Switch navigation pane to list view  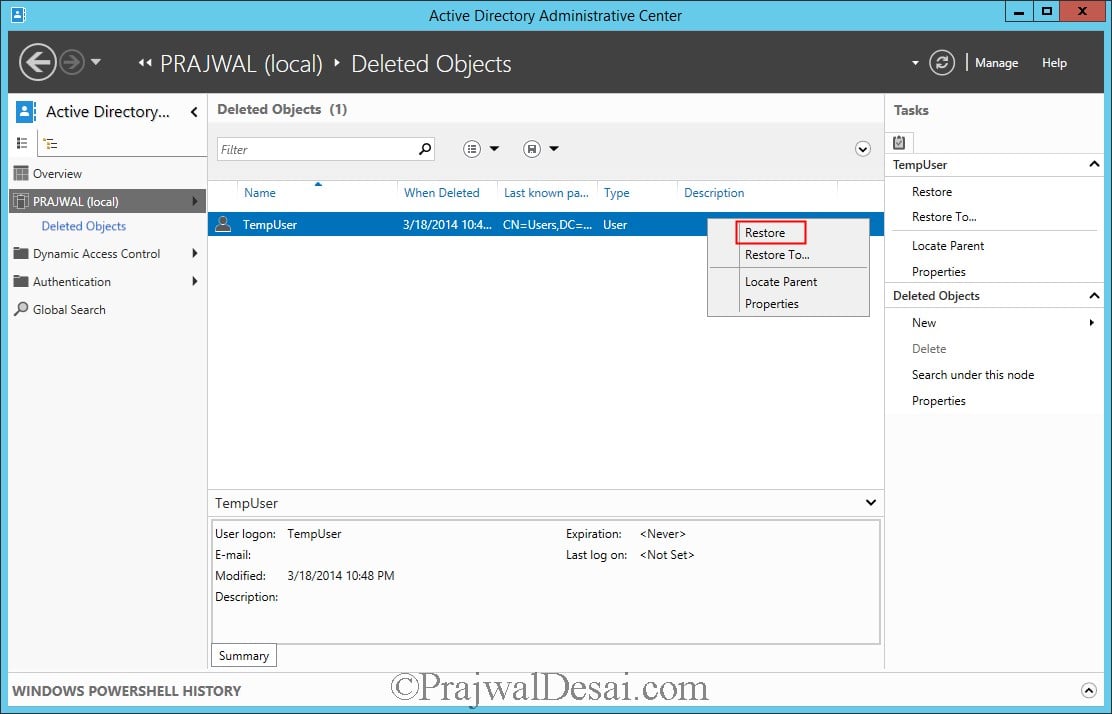(22, 143)
